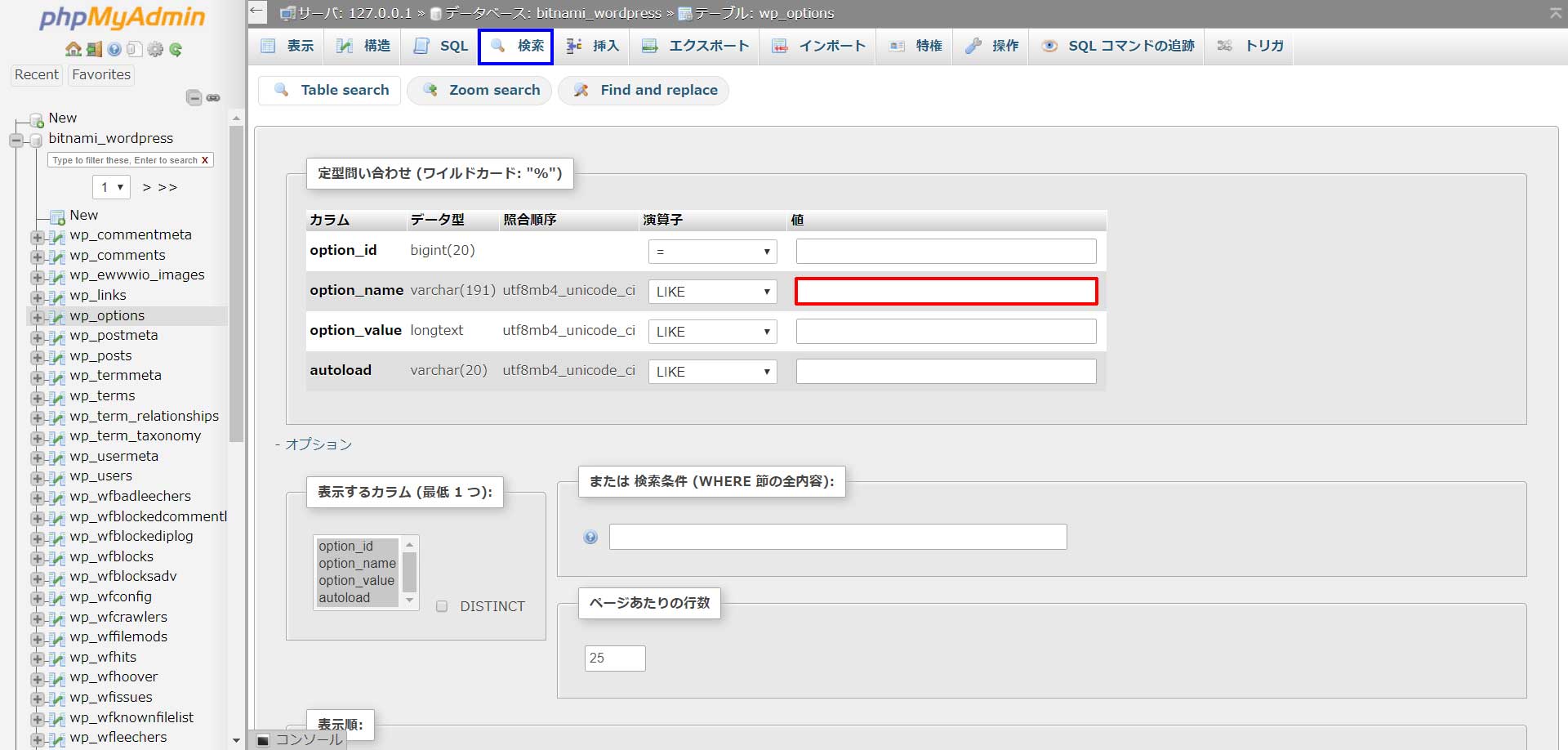Expand the wp_options table node

[x=37, y=318]
